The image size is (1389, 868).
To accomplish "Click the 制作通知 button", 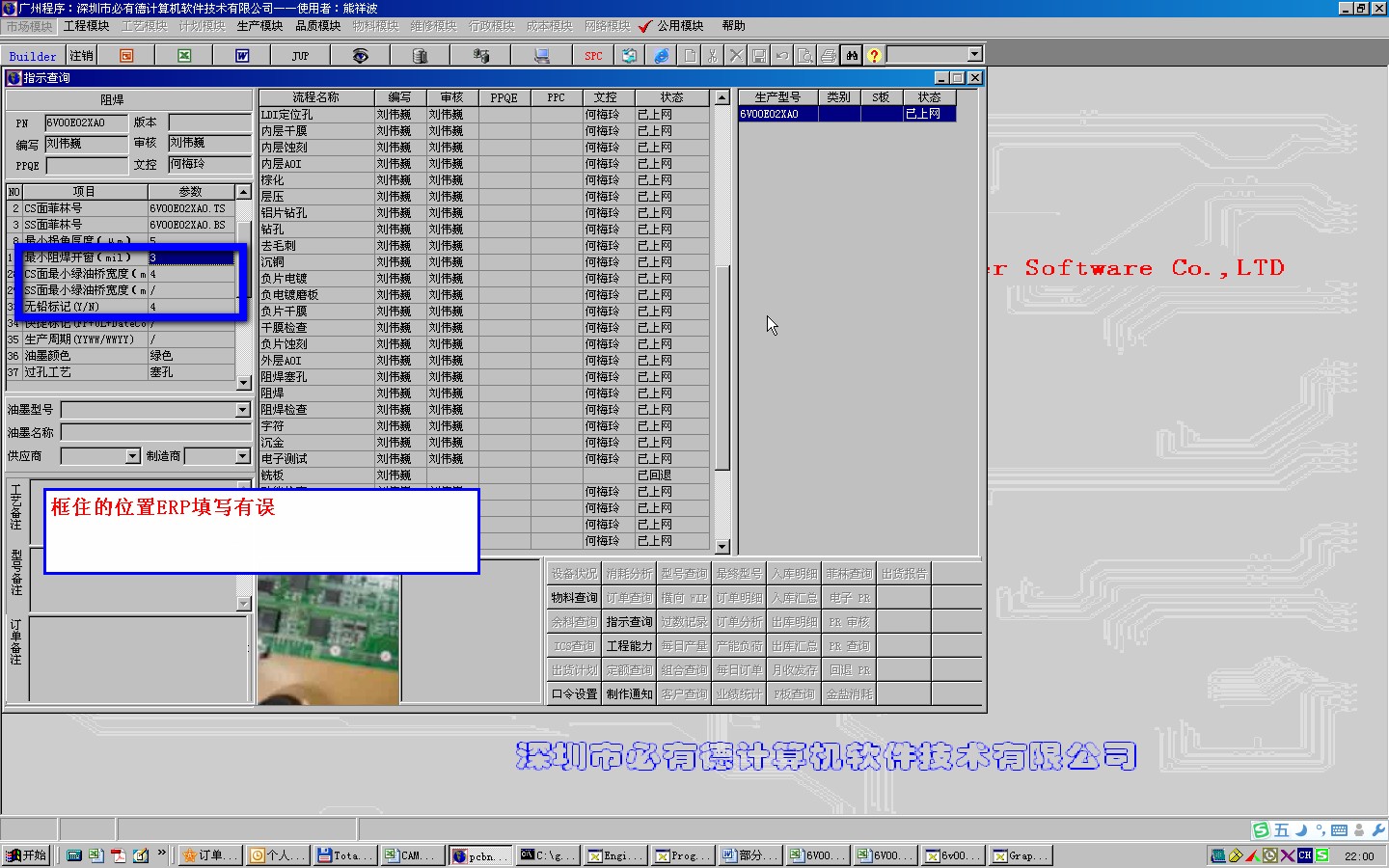I will [x=629, y=694].
